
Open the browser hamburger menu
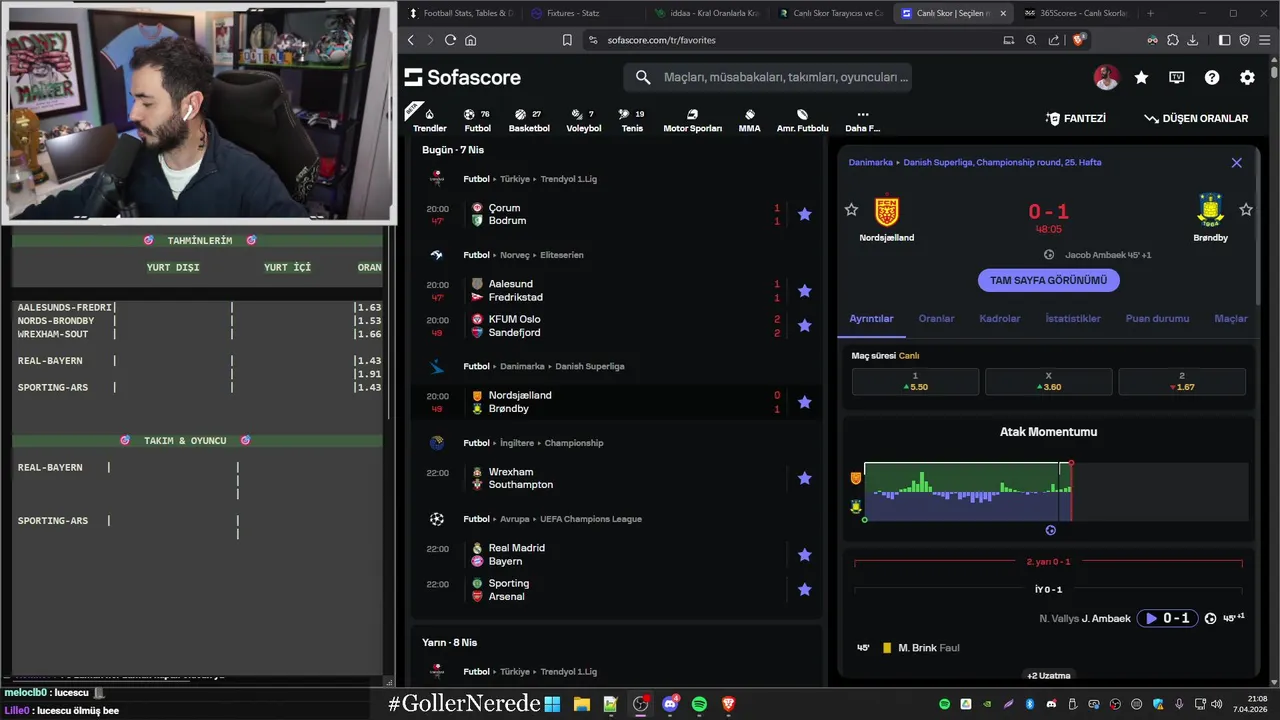click(1264, 40)
